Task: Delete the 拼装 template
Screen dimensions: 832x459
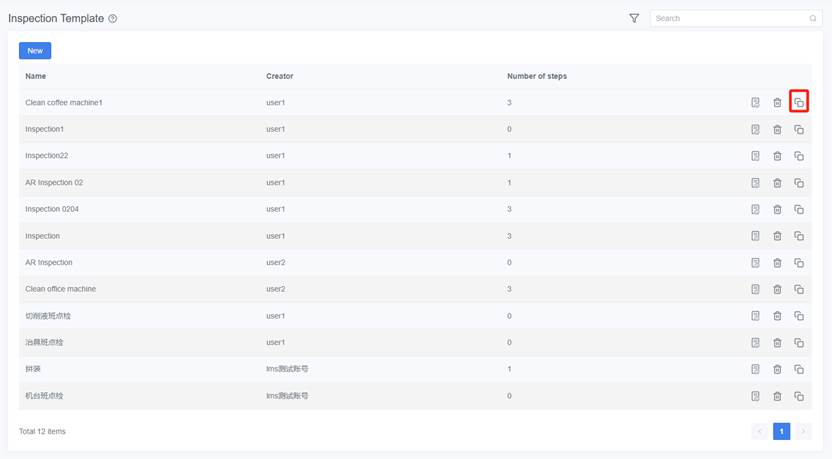Action: [777, 369]
